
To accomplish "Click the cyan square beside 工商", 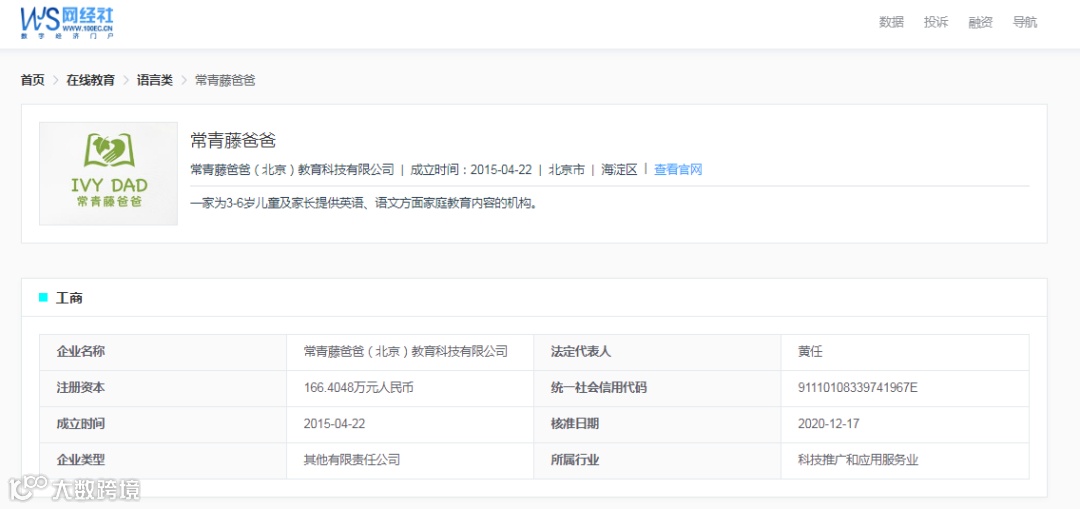I will point(43,298).
